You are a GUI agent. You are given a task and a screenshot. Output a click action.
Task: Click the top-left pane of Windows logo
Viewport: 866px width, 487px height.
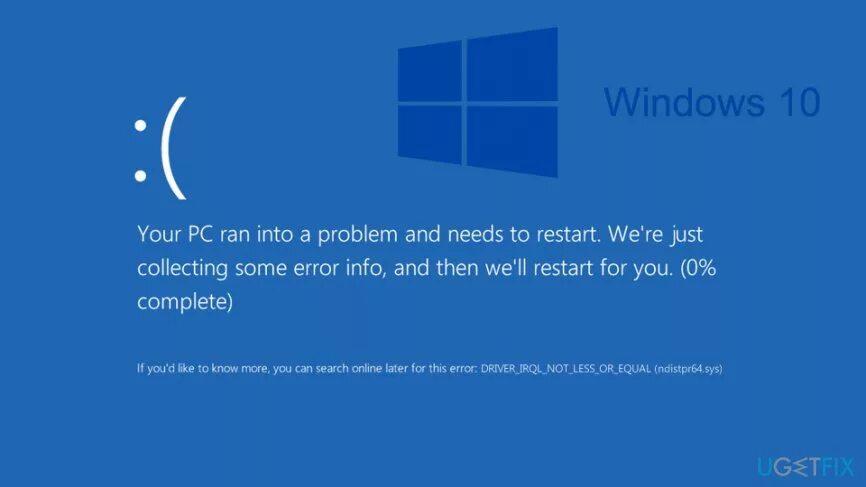click(x=430, y=72)
